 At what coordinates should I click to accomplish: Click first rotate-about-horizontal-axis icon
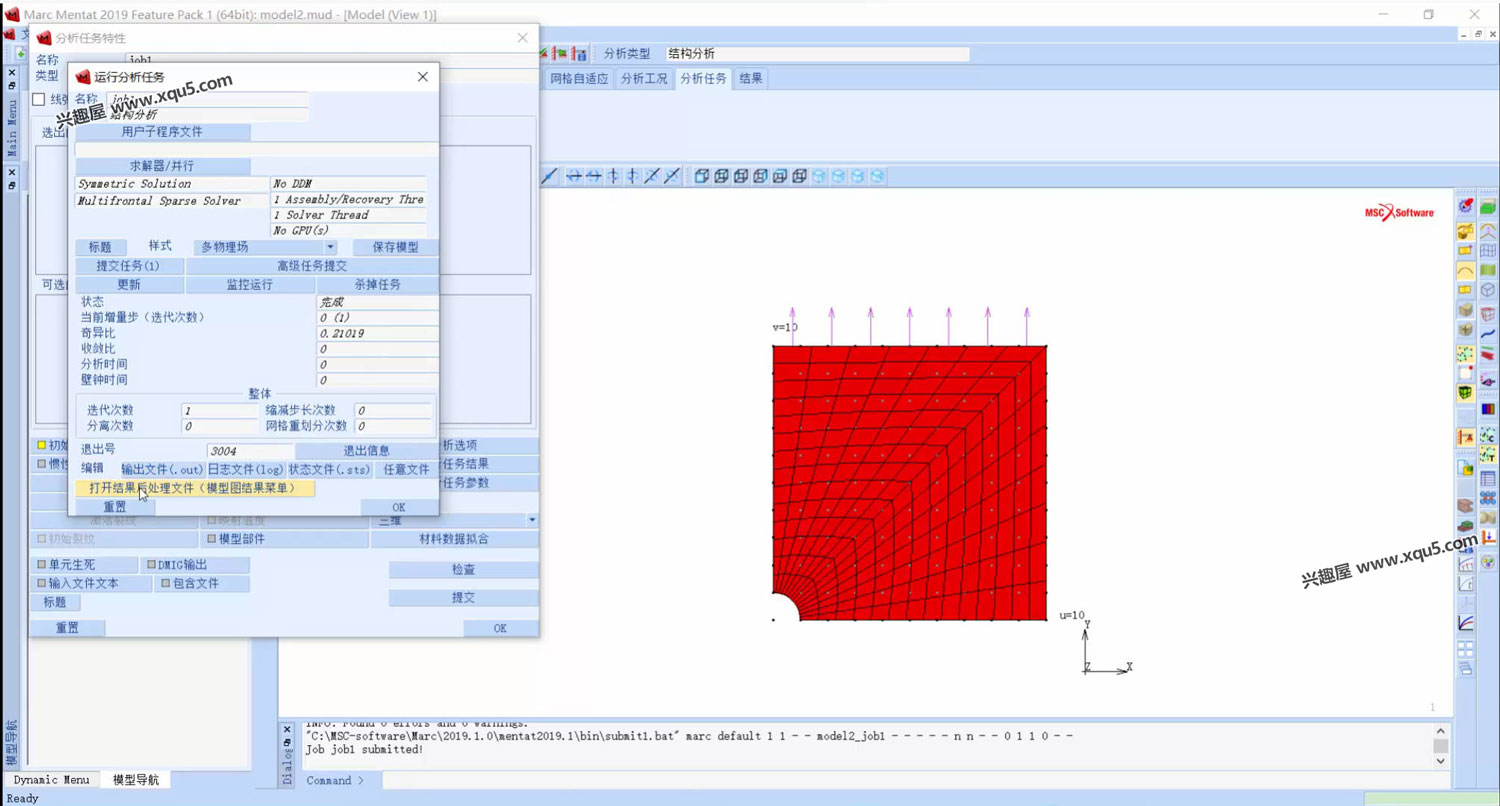pyautogui.click(x=574, y=176)
